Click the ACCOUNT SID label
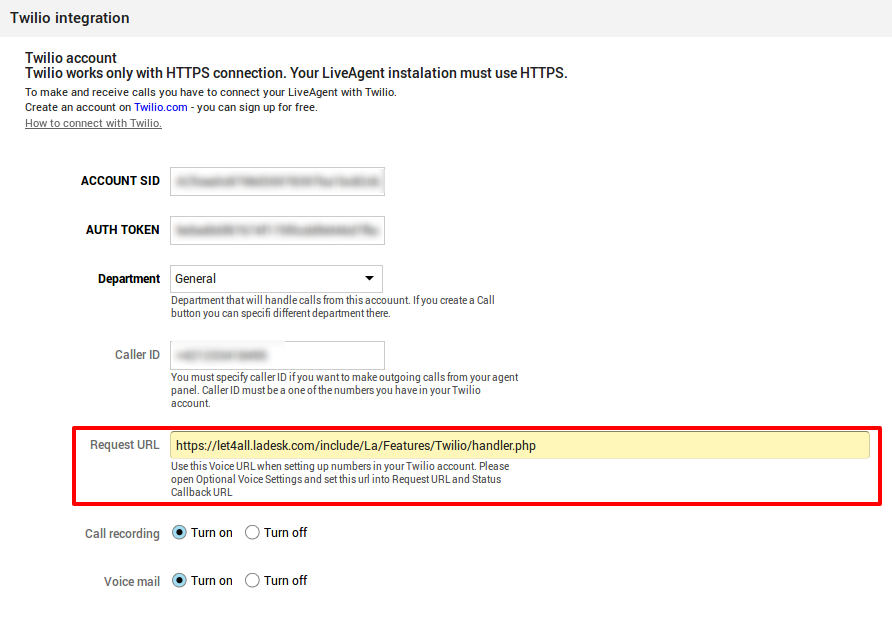Screen dimensions: 892x618 pyautogui.click(x=120, y=181)
